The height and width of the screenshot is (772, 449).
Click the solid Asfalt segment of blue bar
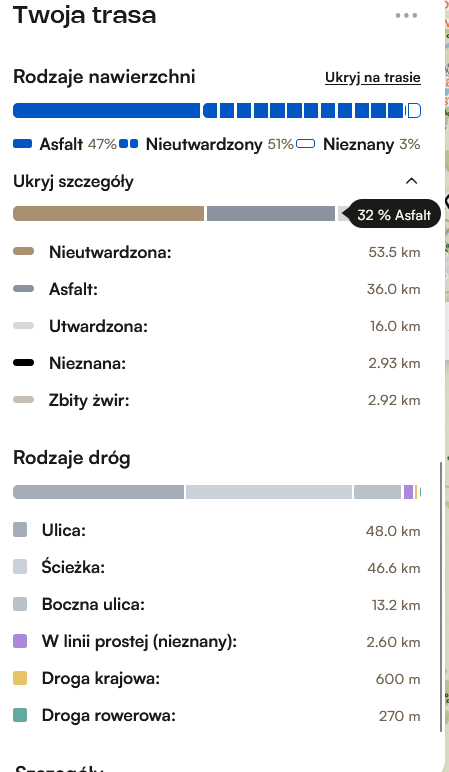click(106, 110)
